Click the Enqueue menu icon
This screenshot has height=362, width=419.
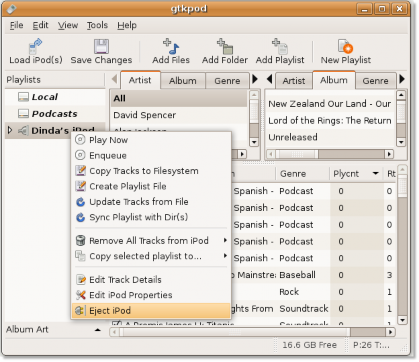[80, 155]
